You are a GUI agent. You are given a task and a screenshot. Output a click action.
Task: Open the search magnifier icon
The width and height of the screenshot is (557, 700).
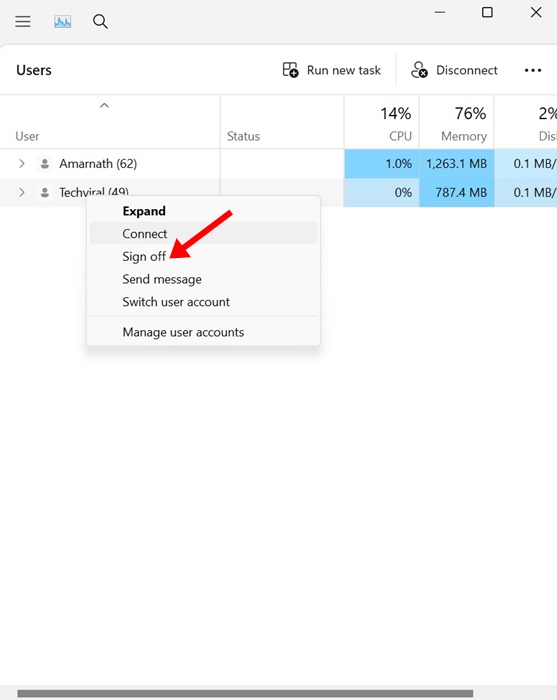(x=100, y=21)
